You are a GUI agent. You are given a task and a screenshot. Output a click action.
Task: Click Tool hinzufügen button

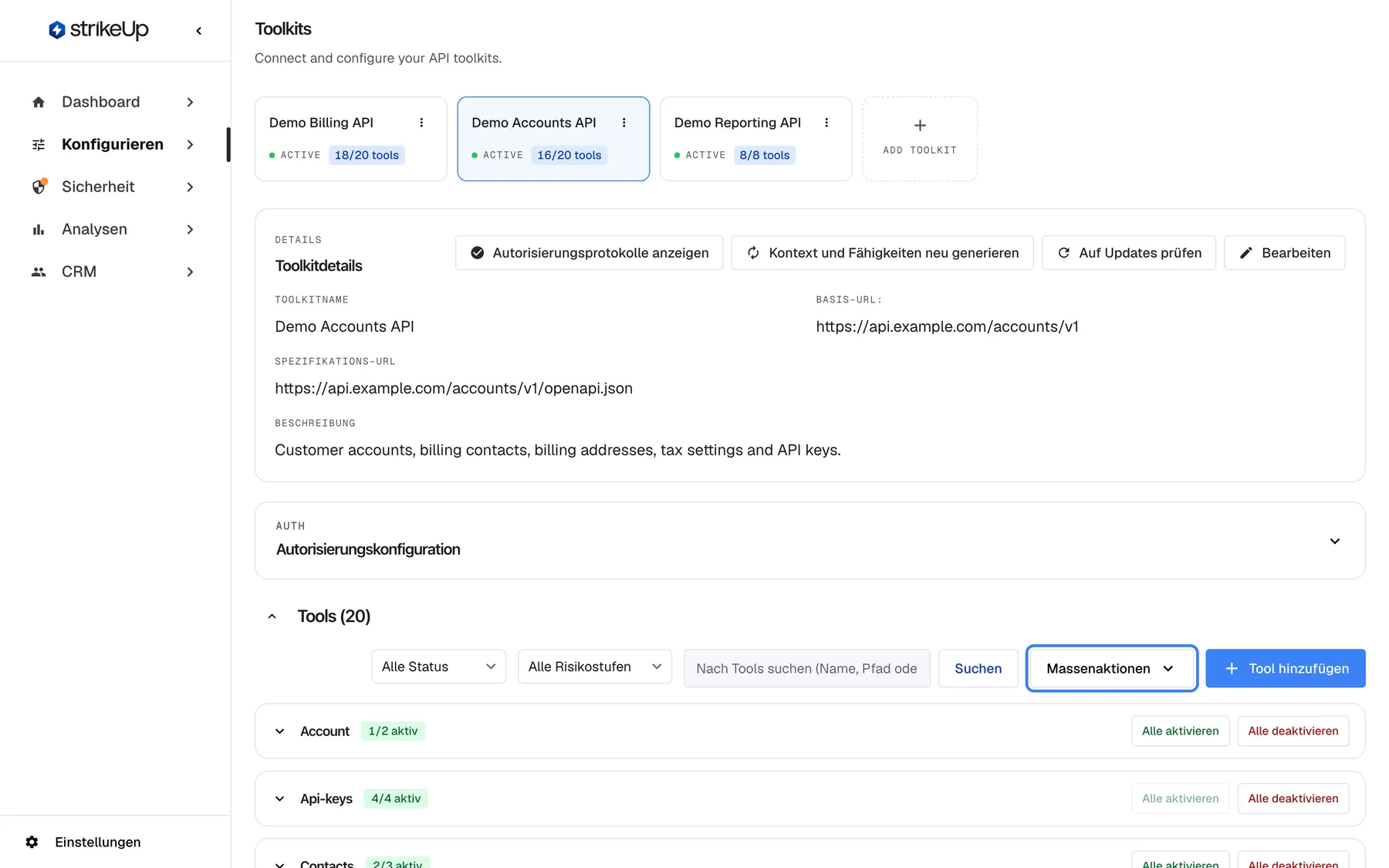point(1285,668)
